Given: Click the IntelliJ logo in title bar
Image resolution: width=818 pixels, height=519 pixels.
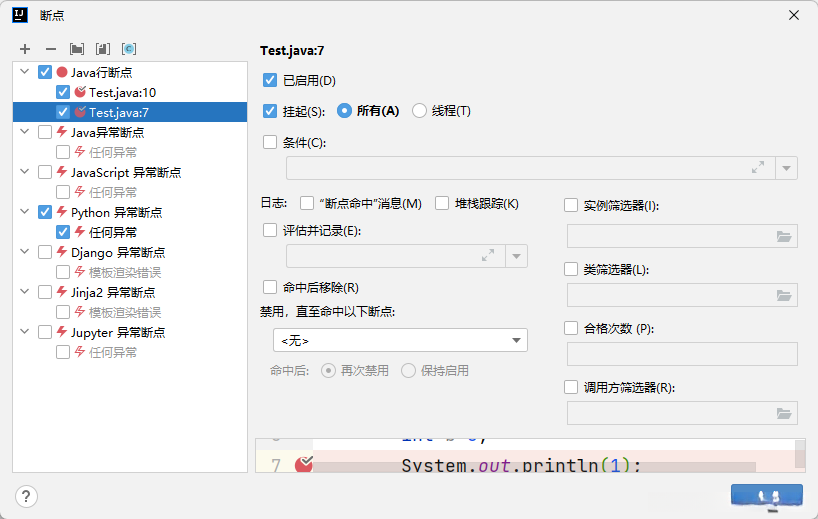Looking at the screenshot, I should coord(20,15).
